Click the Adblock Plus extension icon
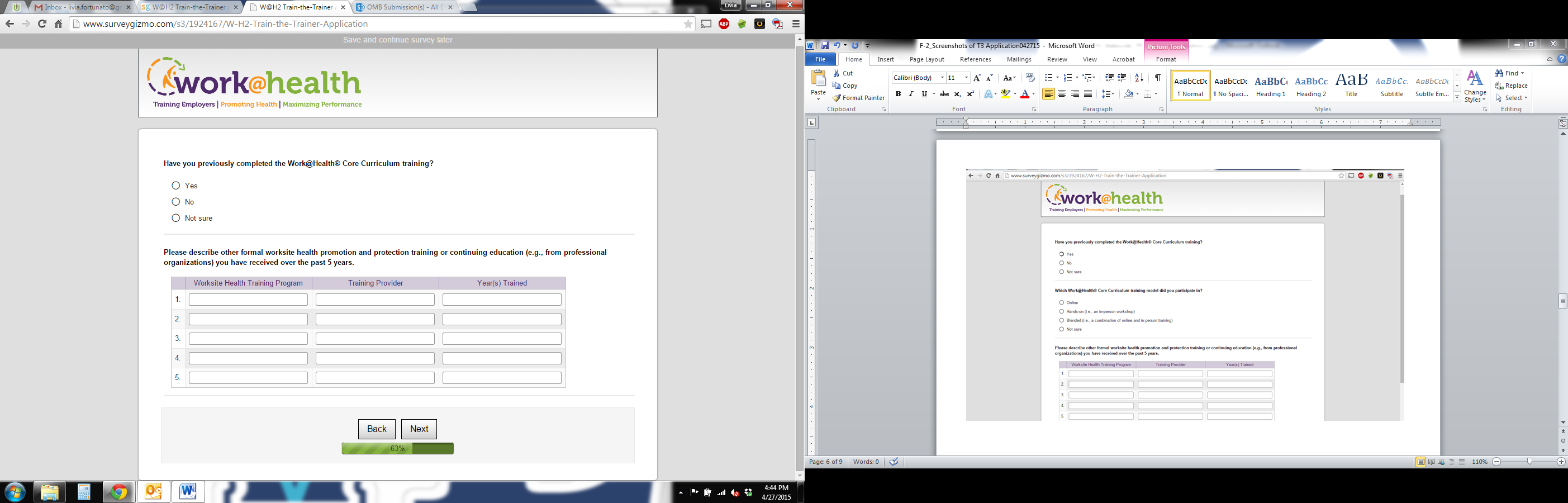Viewport: 1568px width, 503px height. coord(724,23)
